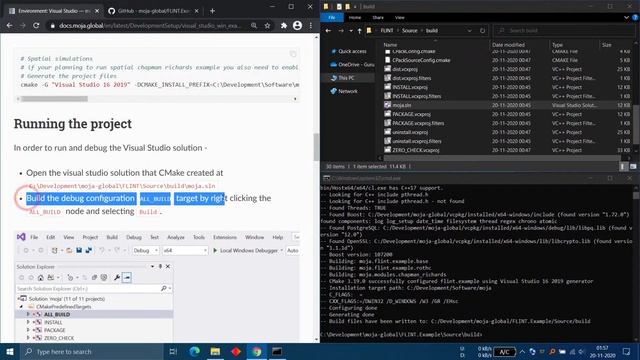
Task: Open the File tab in File Explorer
Action: point(332,18)
